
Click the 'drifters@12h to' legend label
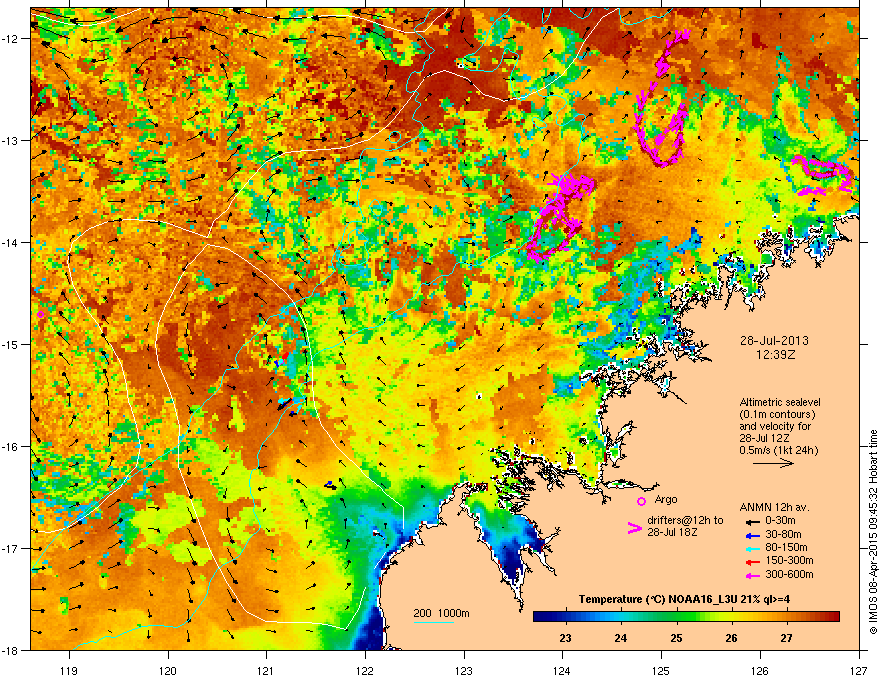click(x=685, y=521)
